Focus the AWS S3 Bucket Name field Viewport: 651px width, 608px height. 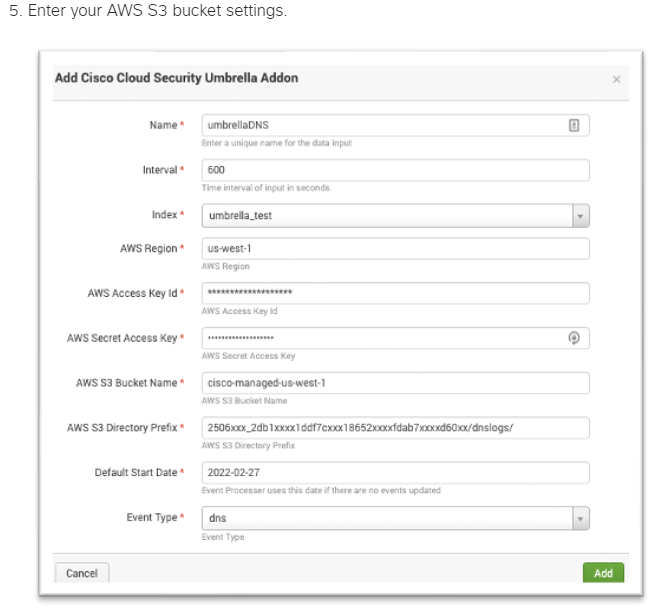coord(395,382)
